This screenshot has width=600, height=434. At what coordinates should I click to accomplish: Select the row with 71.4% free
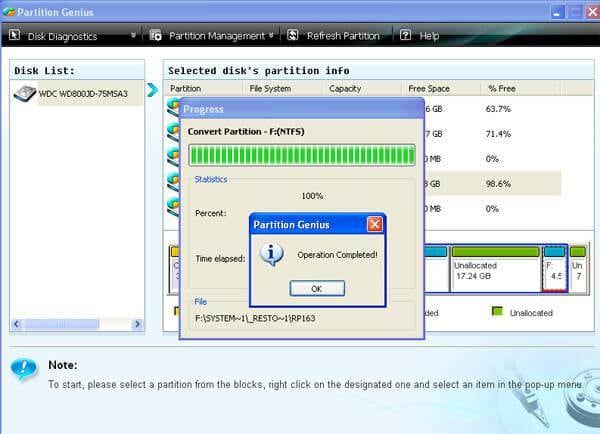pyautogui.click(x=492, y=134)
